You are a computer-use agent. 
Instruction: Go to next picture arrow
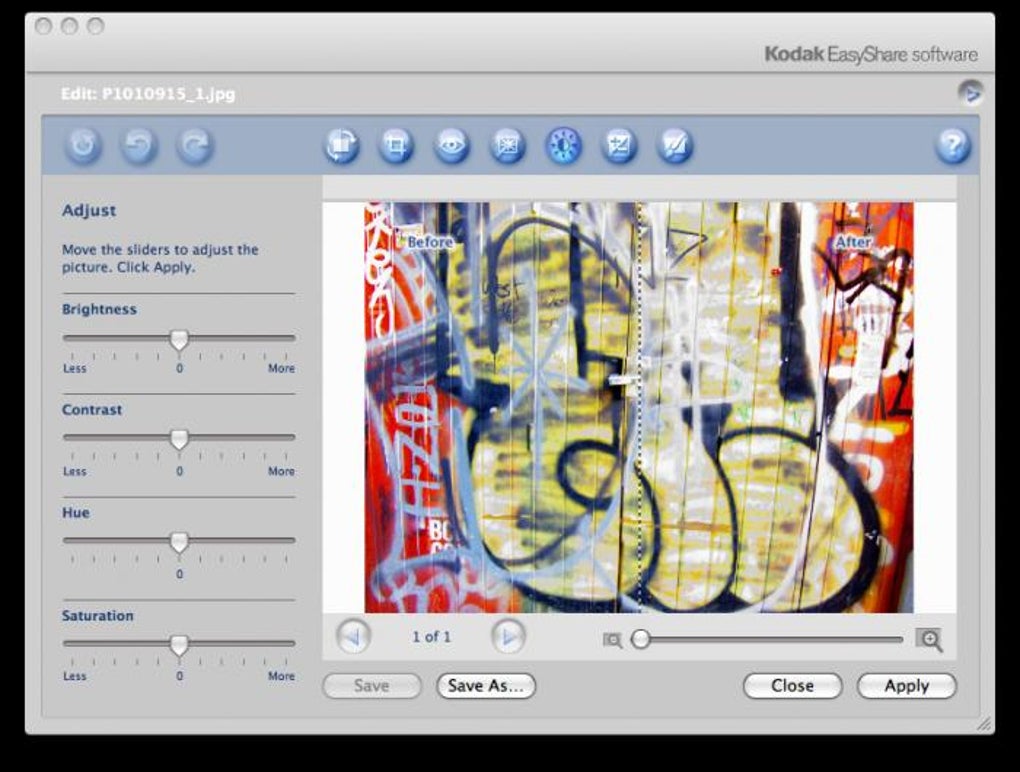click(508, 637)
